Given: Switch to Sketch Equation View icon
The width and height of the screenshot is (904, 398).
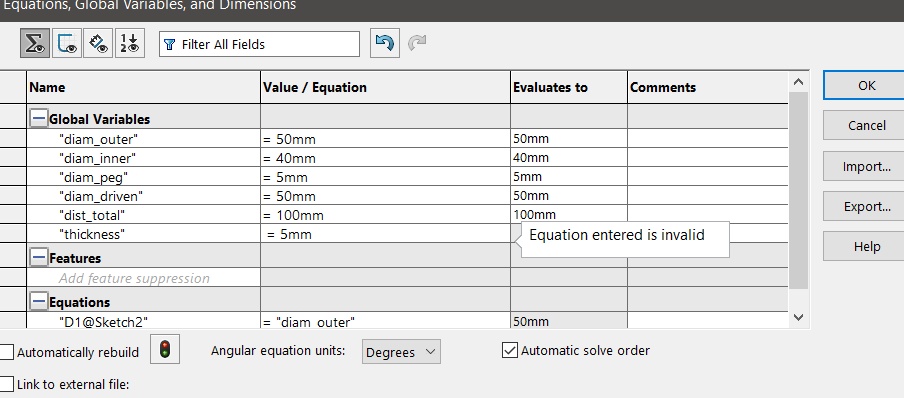Looking at the screenshot, I should click(x=66, y=43).
